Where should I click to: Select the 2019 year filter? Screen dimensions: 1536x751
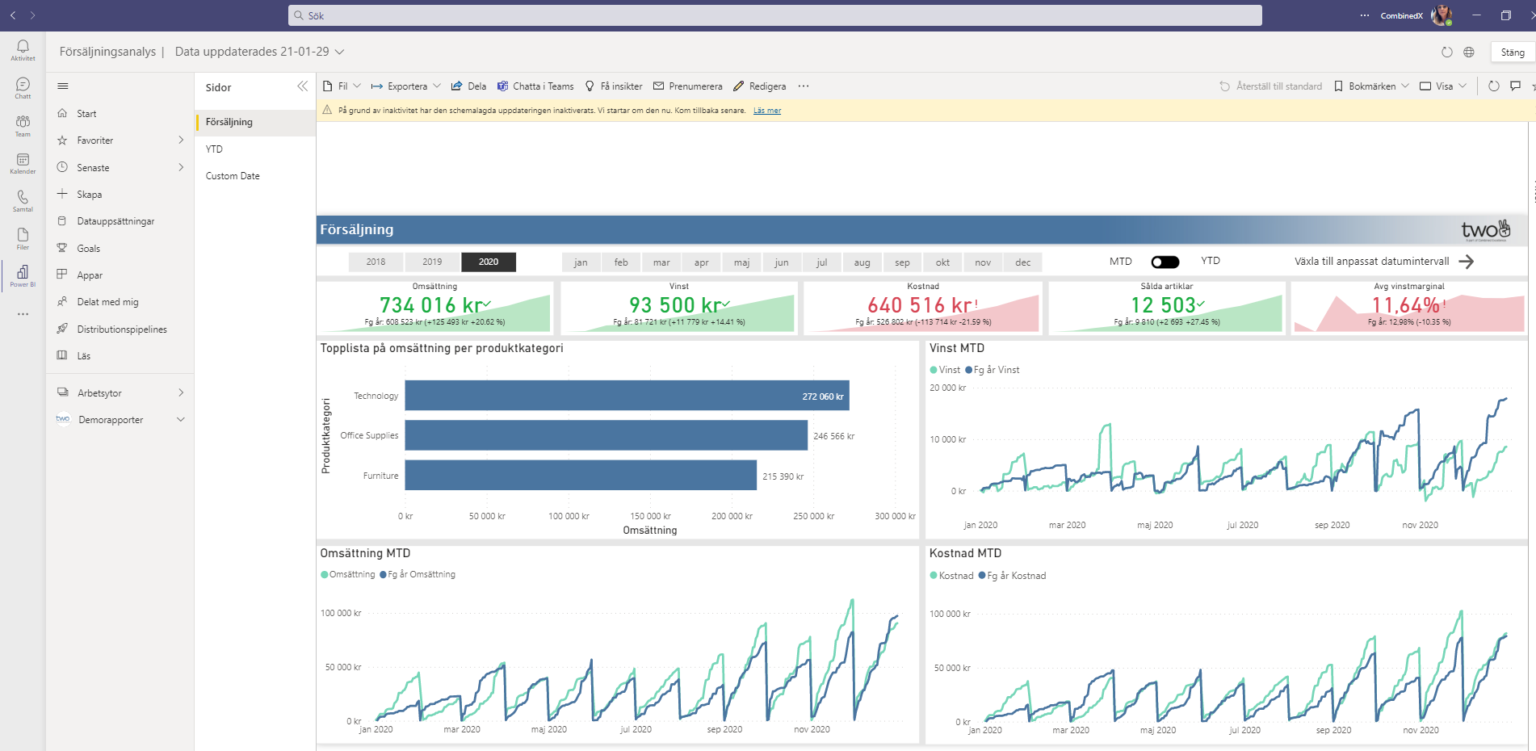(432, 261)
